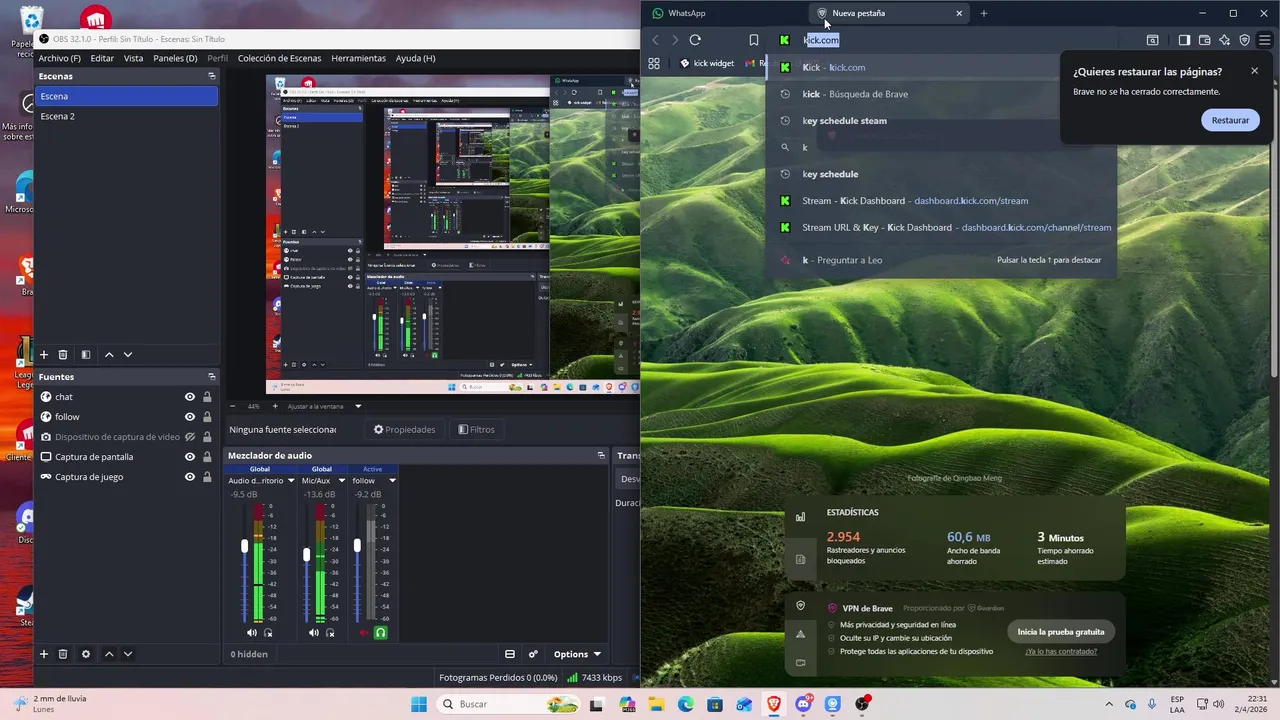This screenshot has height=720, width=1280.
Task: Hide Captura de juego source
Action: [189, 477]
